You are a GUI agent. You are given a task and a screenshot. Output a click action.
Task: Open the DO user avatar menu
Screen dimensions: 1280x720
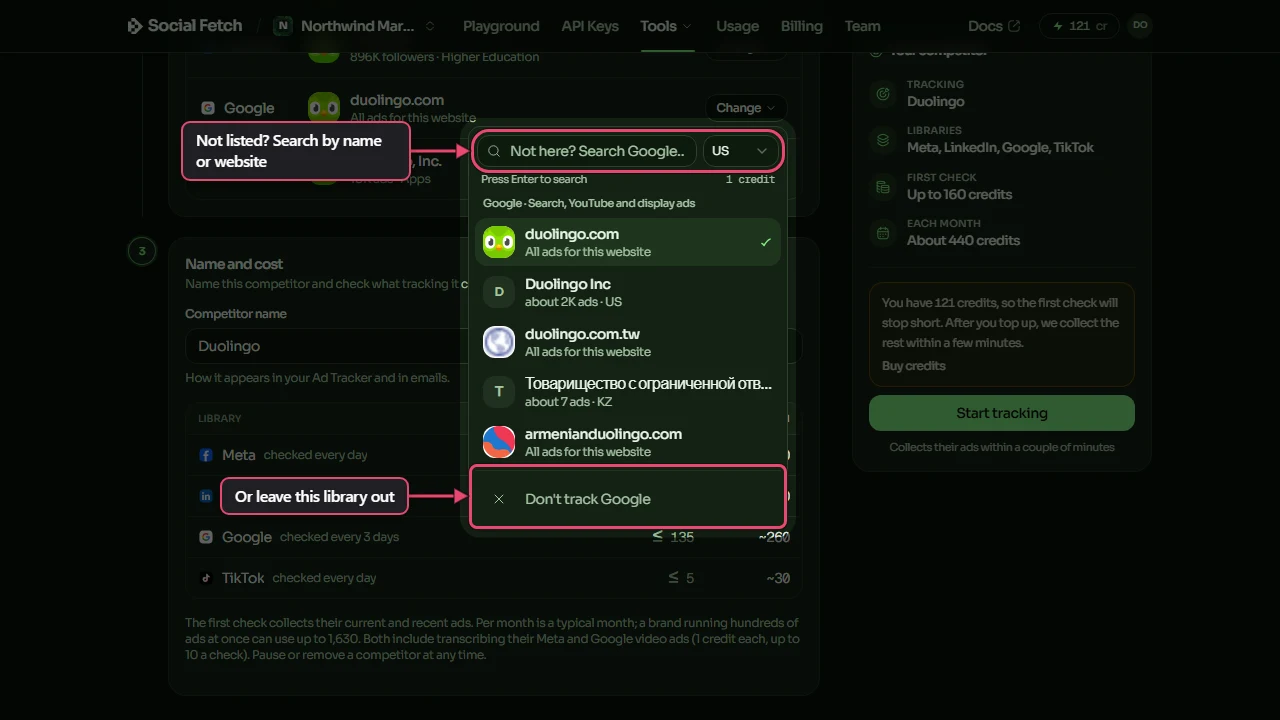tap(1140, 26)
